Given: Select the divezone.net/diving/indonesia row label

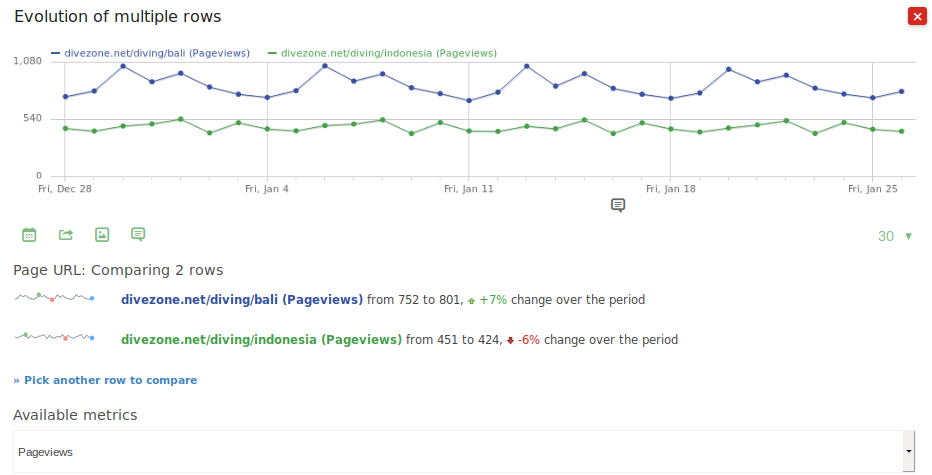Looking at the screenshot, I should pos(261,339).
